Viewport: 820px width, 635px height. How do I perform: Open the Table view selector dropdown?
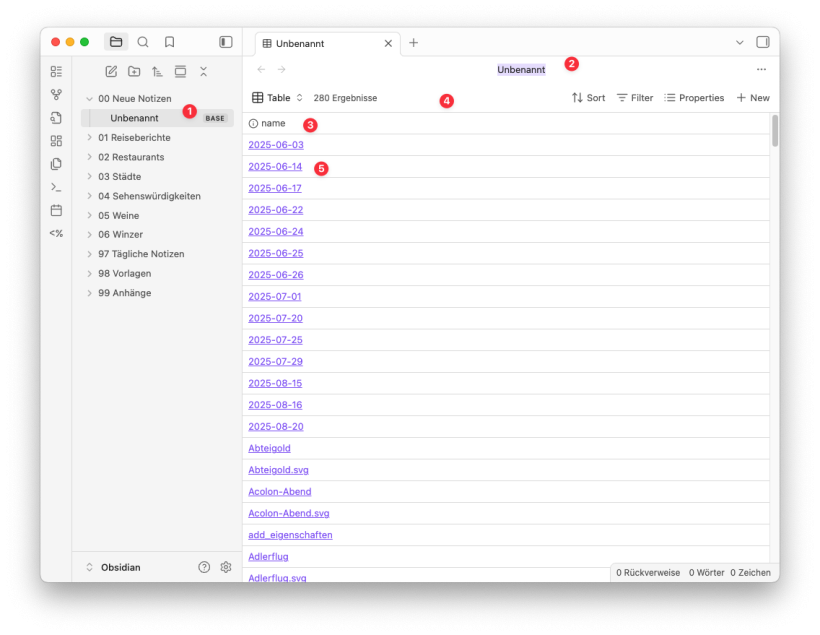pos(277,98)
